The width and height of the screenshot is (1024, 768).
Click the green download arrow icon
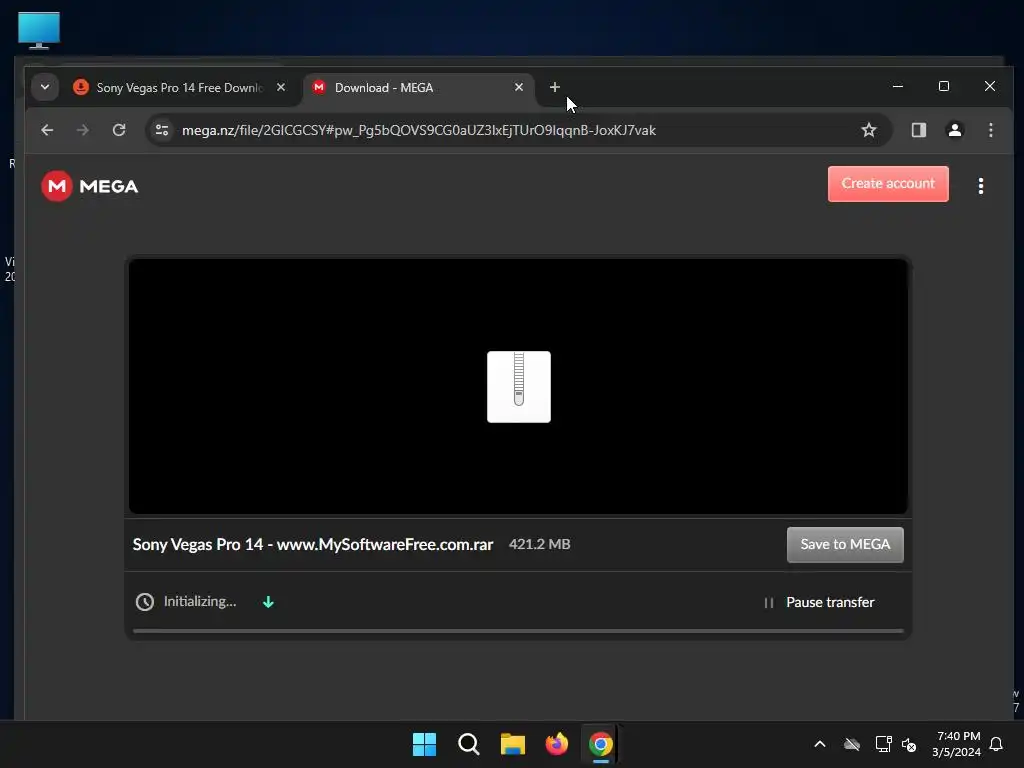pyautogui.click(x=268, y=602)
